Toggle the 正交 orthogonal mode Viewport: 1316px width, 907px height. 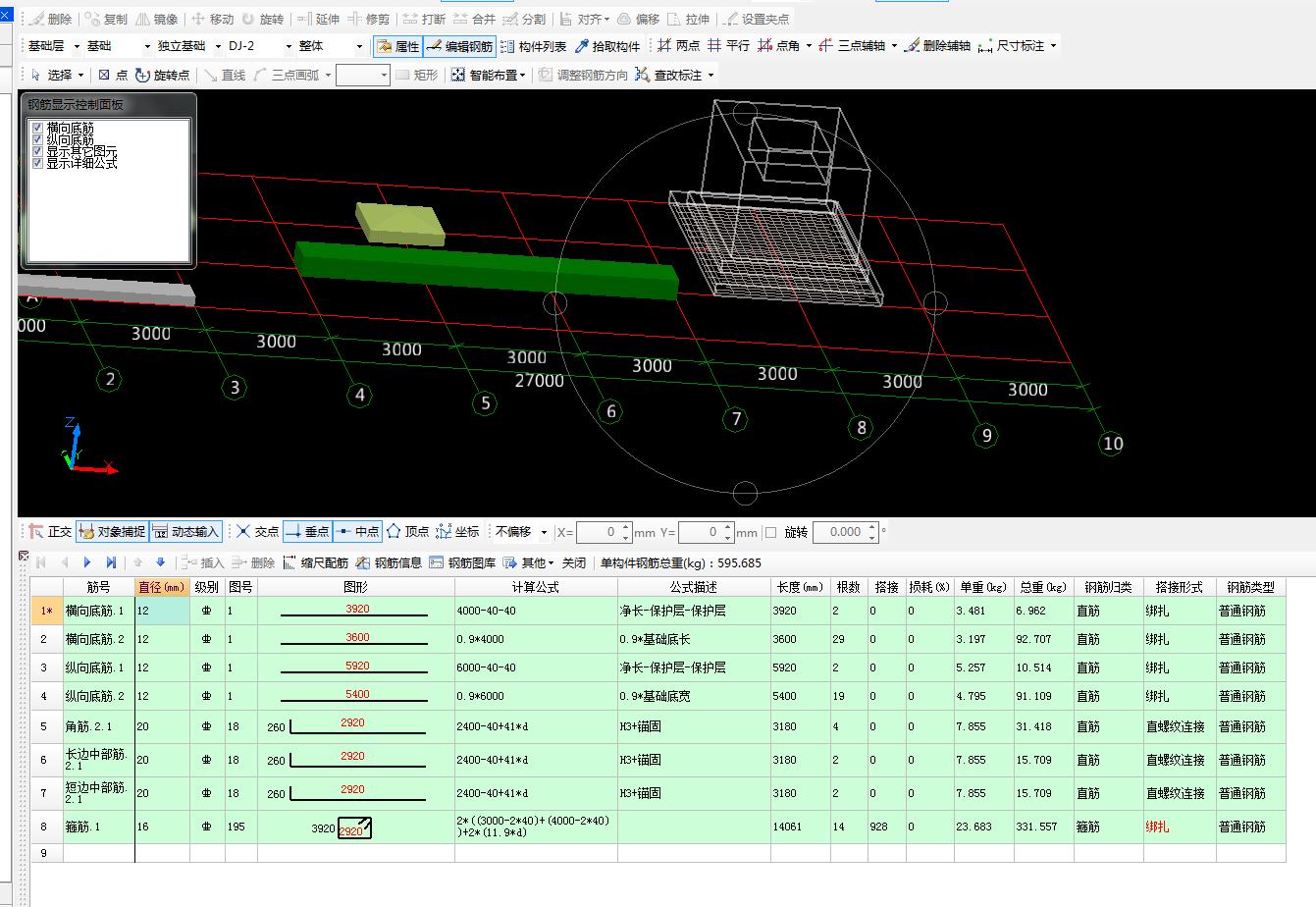pos(49,531)
